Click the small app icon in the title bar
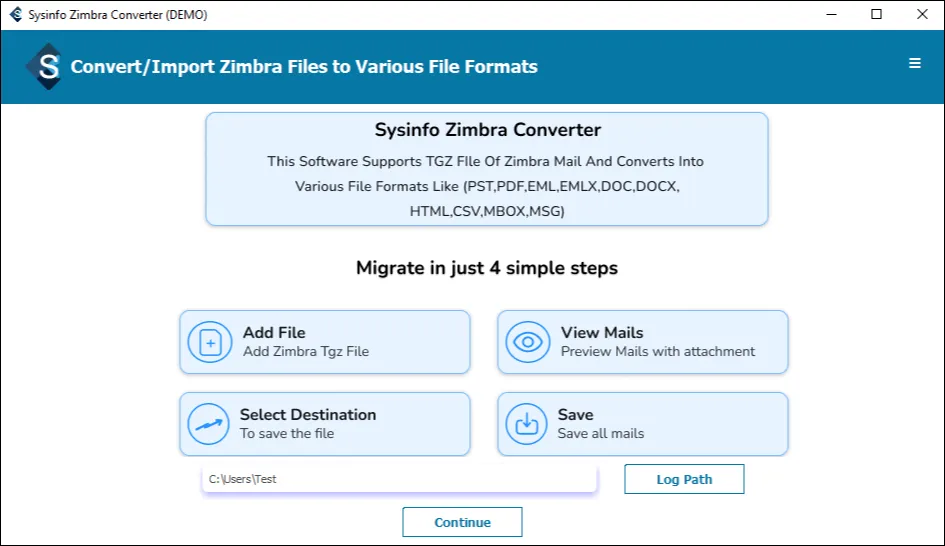 (x=16, y=15)
